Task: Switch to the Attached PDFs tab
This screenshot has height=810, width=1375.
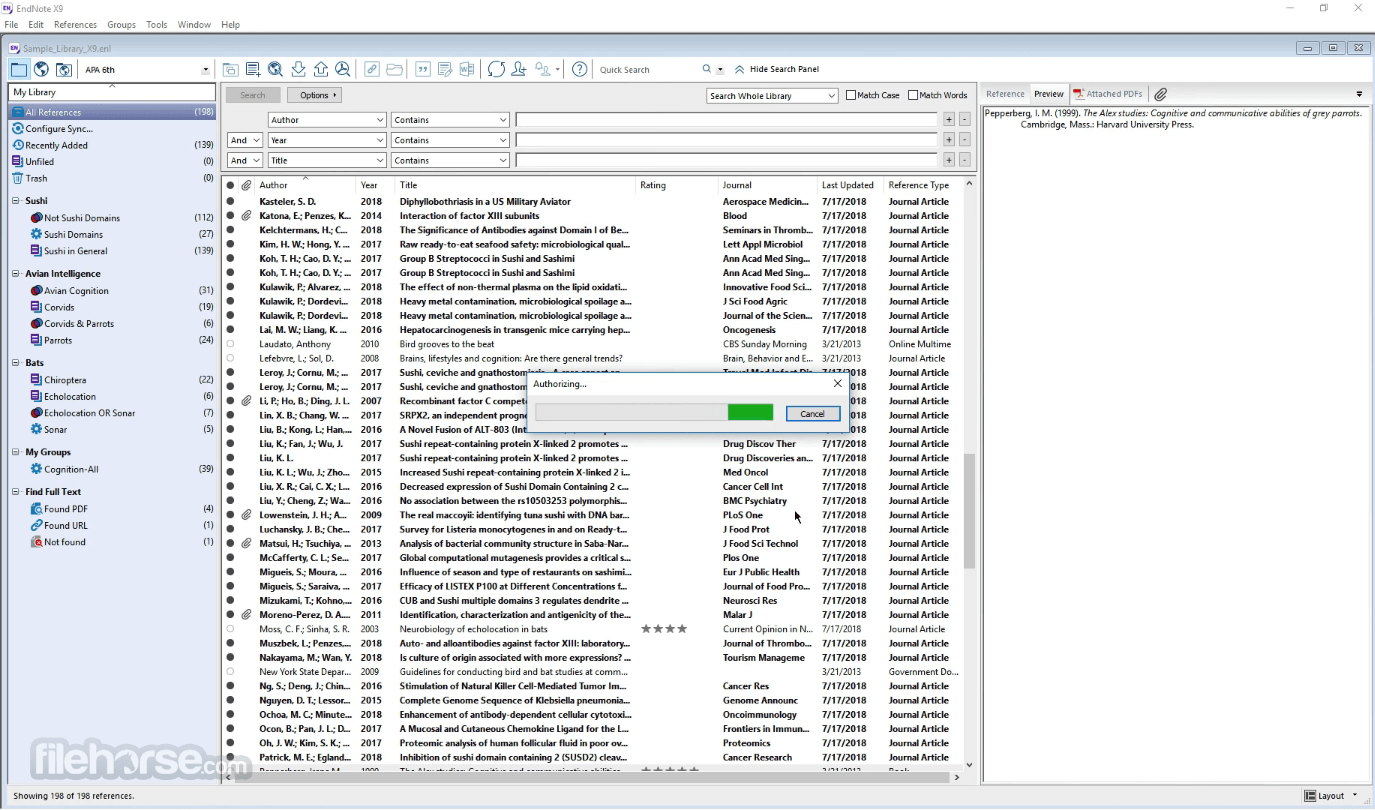Action: pos(1107,94)
